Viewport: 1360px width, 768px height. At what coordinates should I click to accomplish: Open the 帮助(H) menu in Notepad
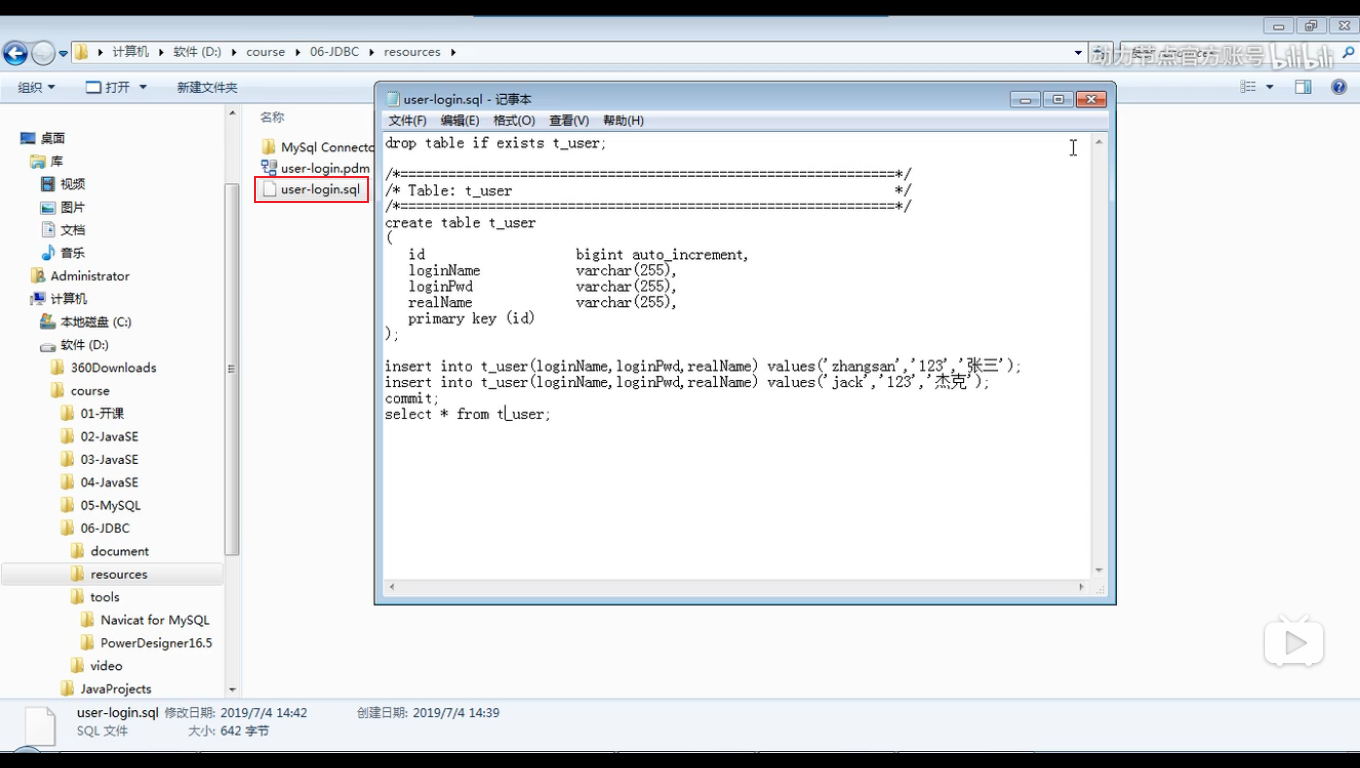click(x=623, y=120)
